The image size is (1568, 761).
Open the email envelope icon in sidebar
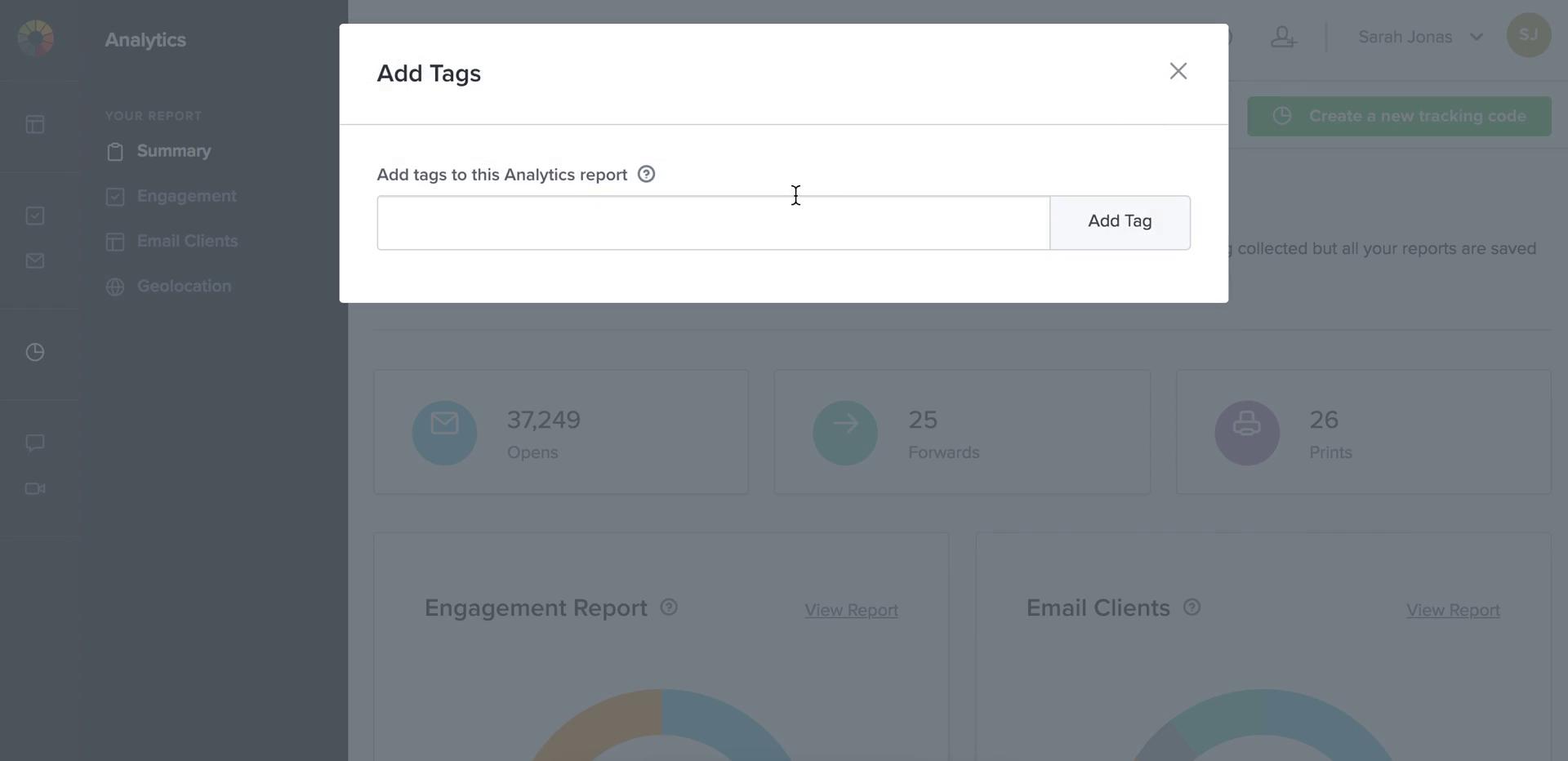pyautogui.click(x=34, y=260)
